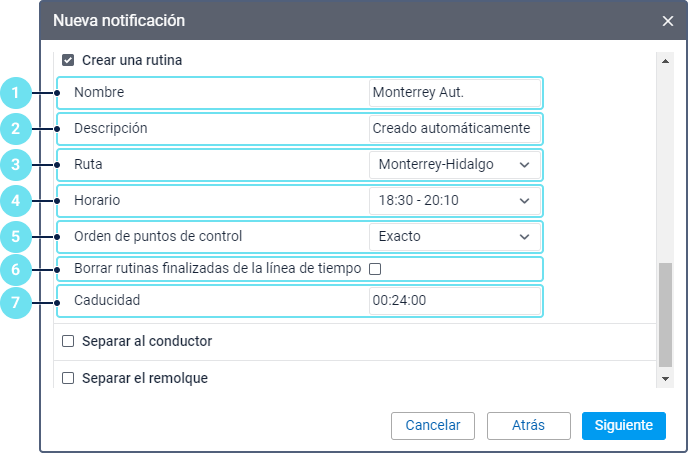Click the scrollbar down arrow

665,379
